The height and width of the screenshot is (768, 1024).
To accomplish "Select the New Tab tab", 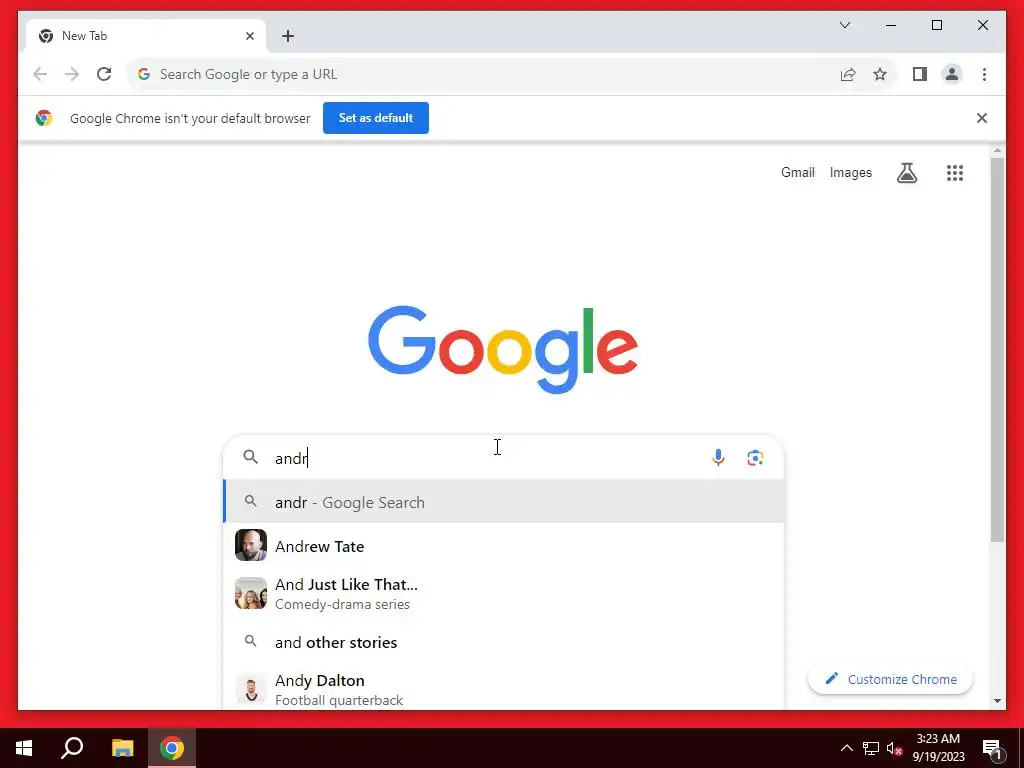I will 145,36.
